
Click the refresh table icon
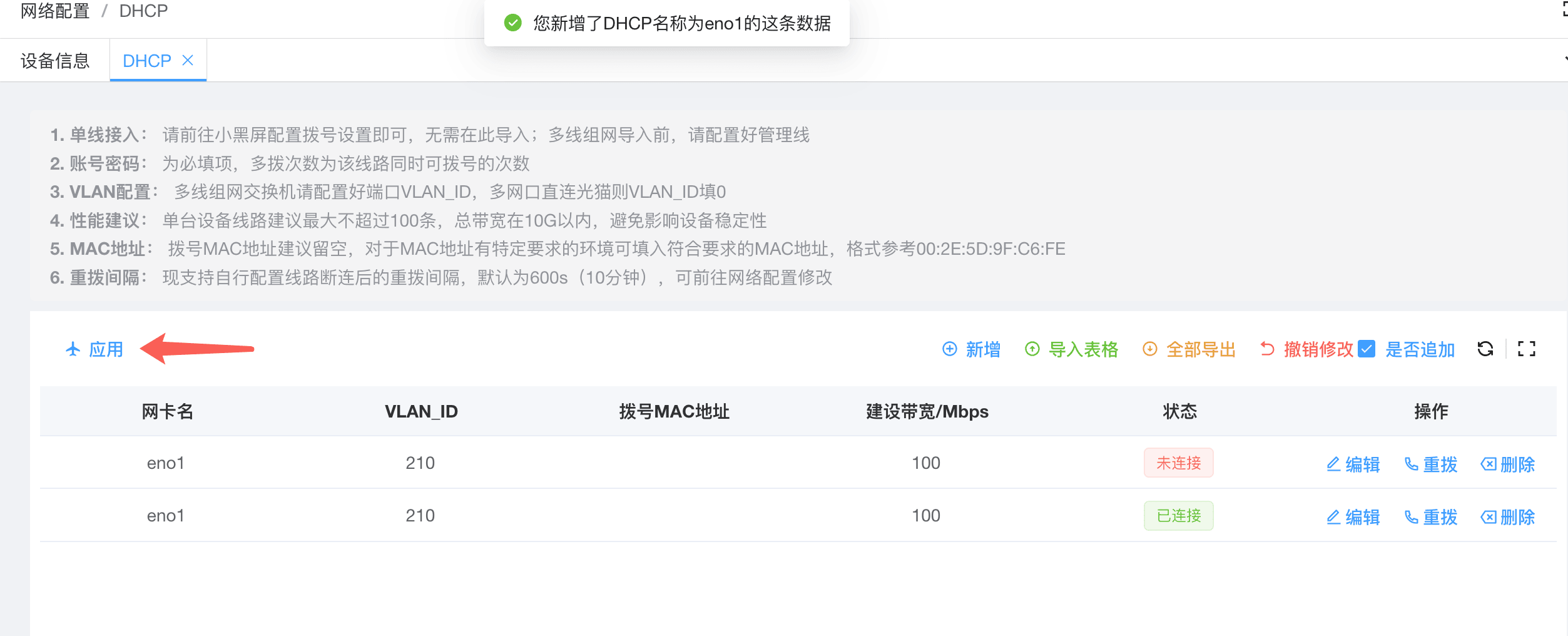click(x=1485, y=349)
